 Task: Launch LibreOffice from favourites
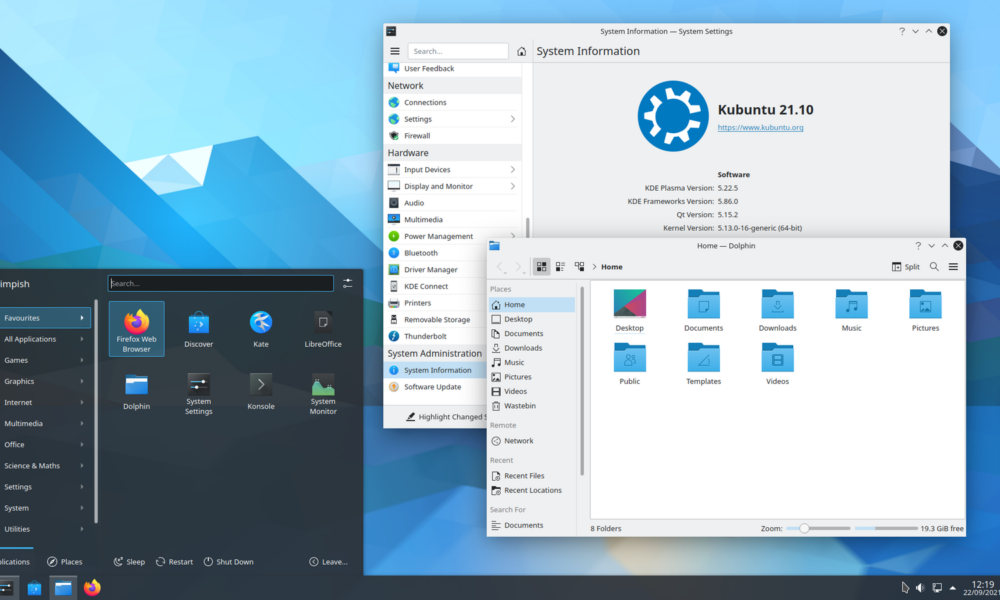click(x=323, y=329)
